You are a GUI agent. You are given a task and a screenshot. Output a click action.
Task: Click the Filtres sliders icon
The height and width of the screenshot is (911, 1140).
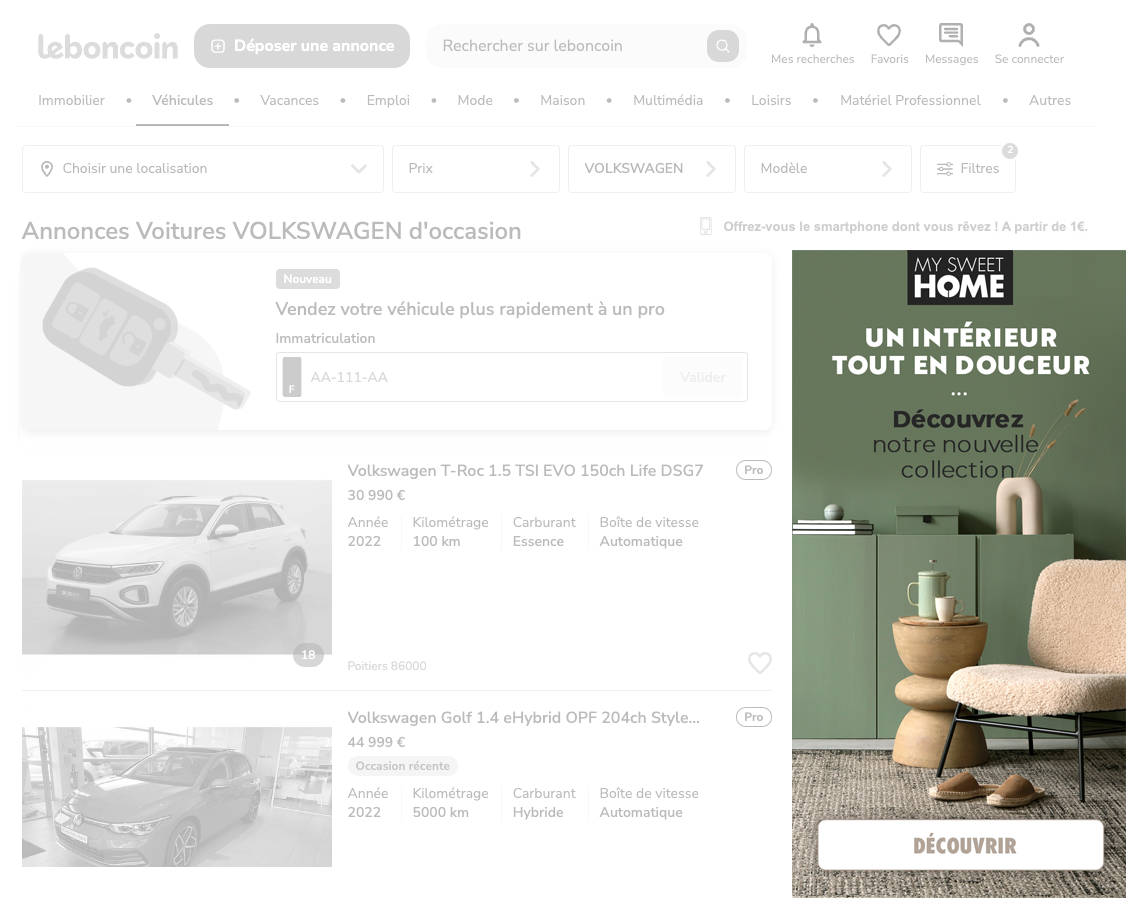[944, 169]
